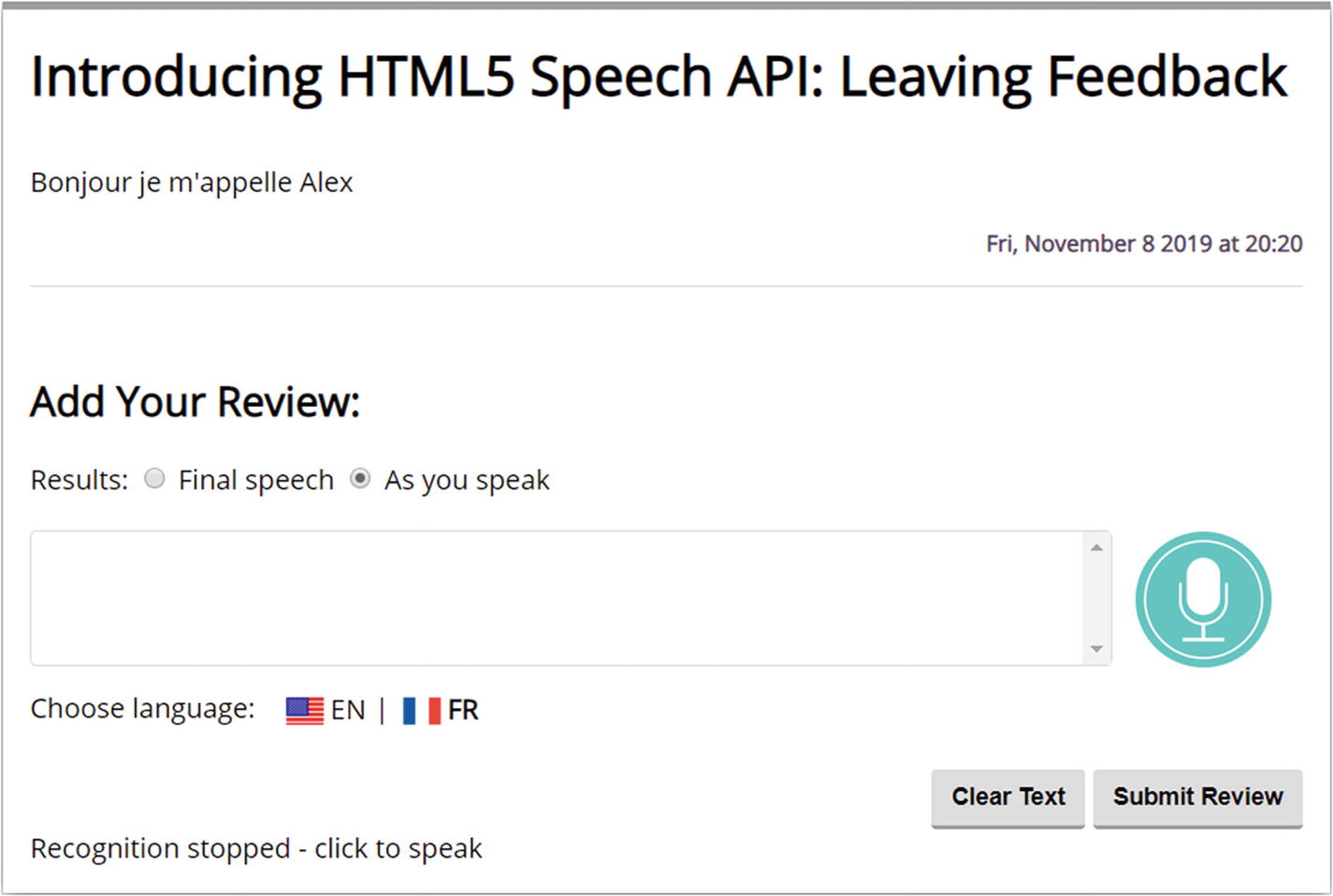The width and height of the screenshot is (1333, 896).
Task: Click the review text Bonjour je m'appelle Alex
Action: point(192,182)
